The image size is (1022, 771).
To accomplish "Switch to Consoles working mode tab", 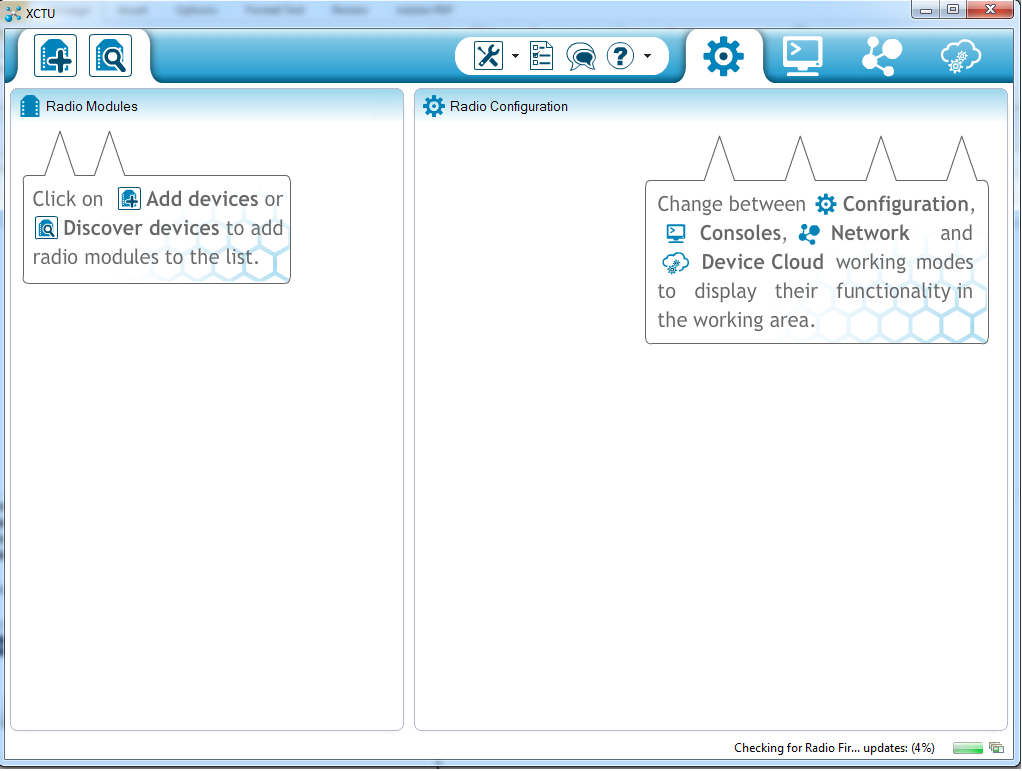I will (x=802, y=56).
